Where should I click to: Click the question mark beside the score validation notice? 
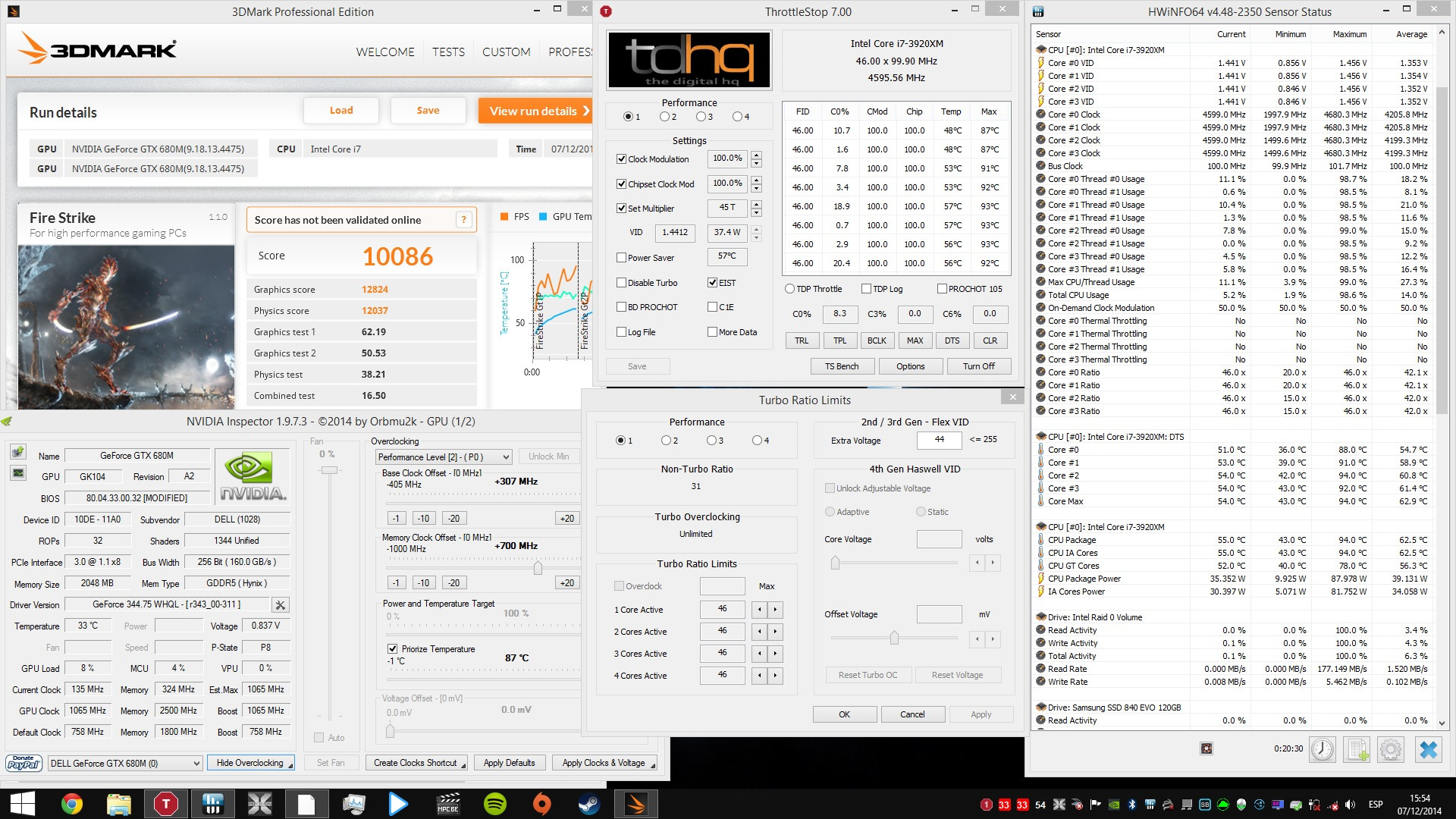(464, 220)
